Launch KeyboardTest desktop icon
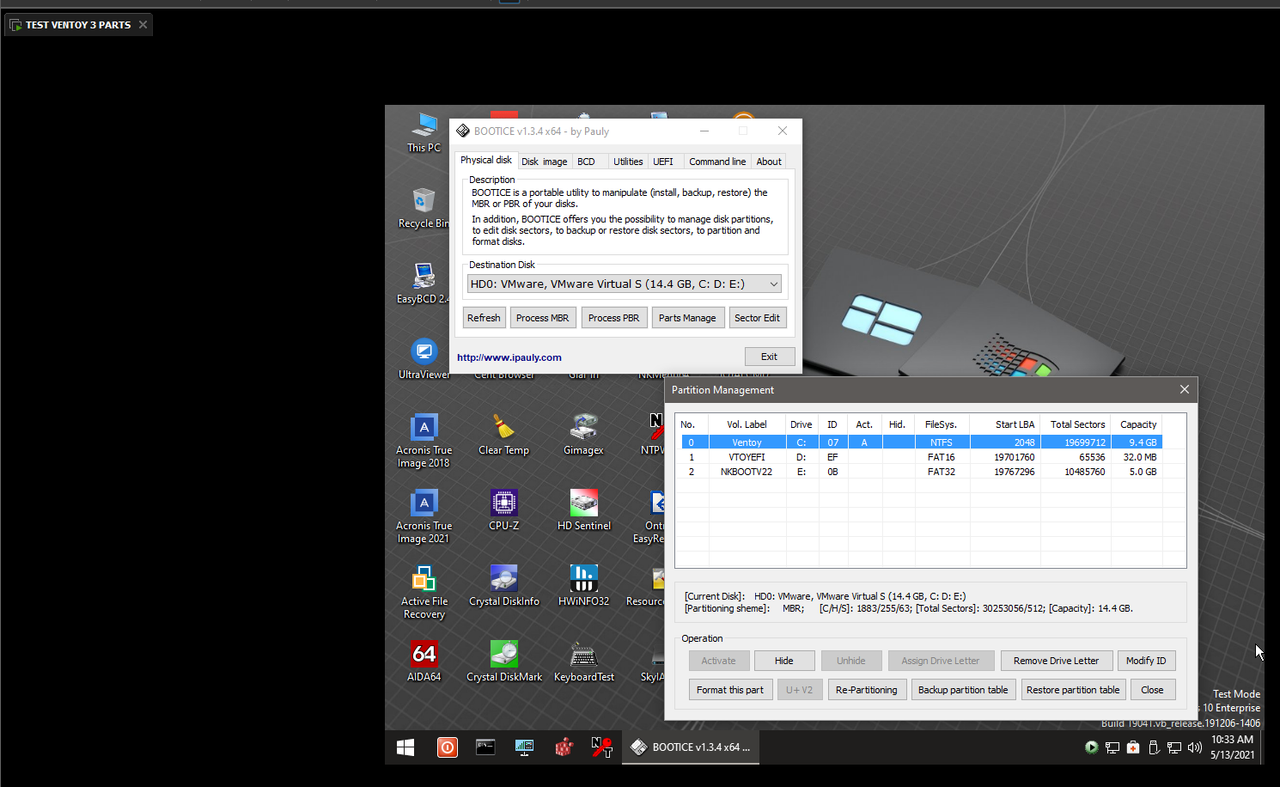The width and height of the screenshot is (1280, 787). tap(584, 662)
